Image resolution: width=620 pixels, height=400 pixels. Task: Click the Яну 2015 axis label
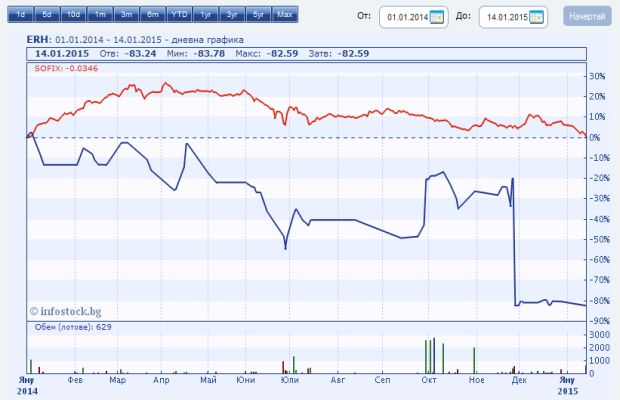pos(568,385)
